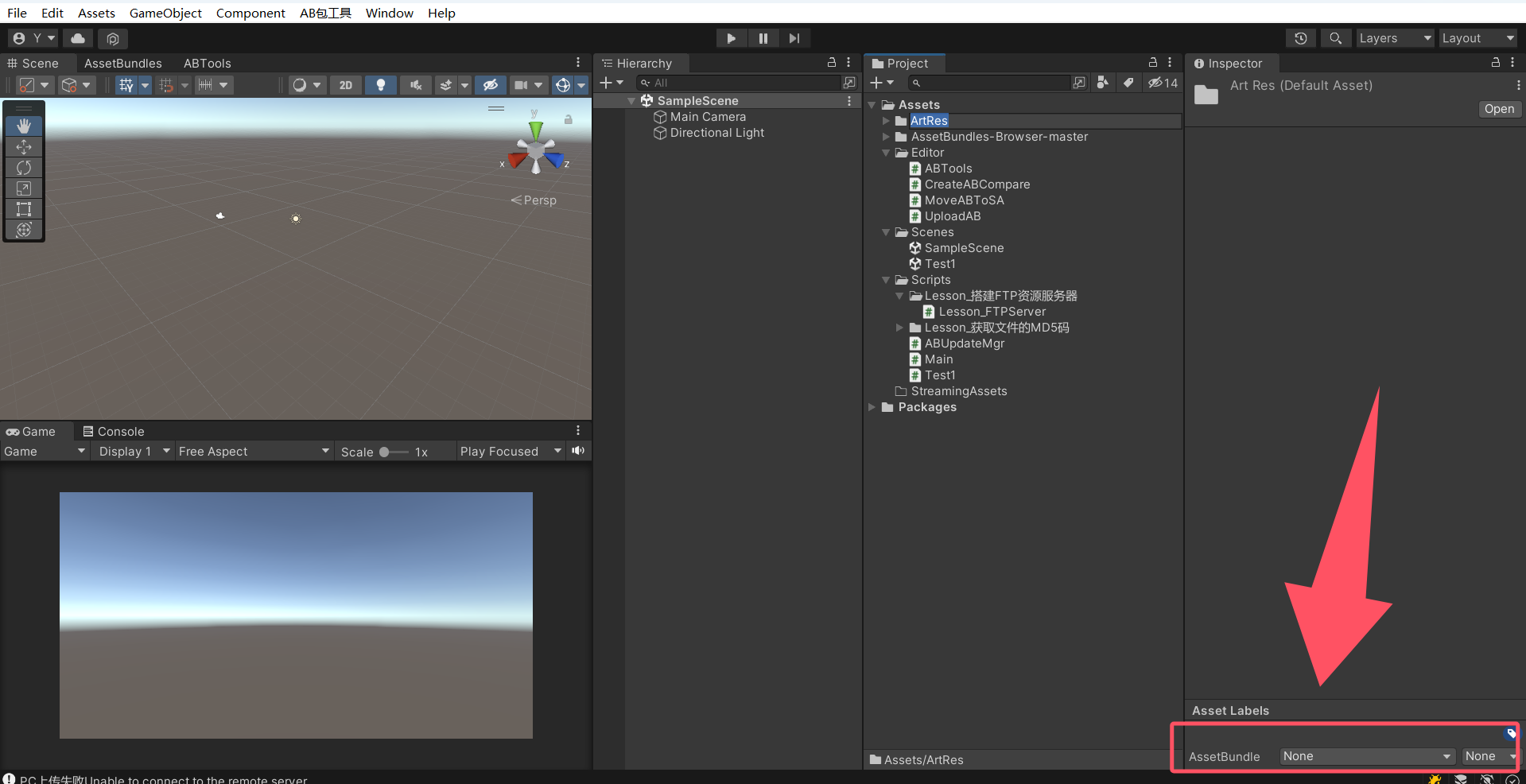Select the ABUpdateMgr script
The height and width of the screenshot is (784, 1526).
point(964,343)
